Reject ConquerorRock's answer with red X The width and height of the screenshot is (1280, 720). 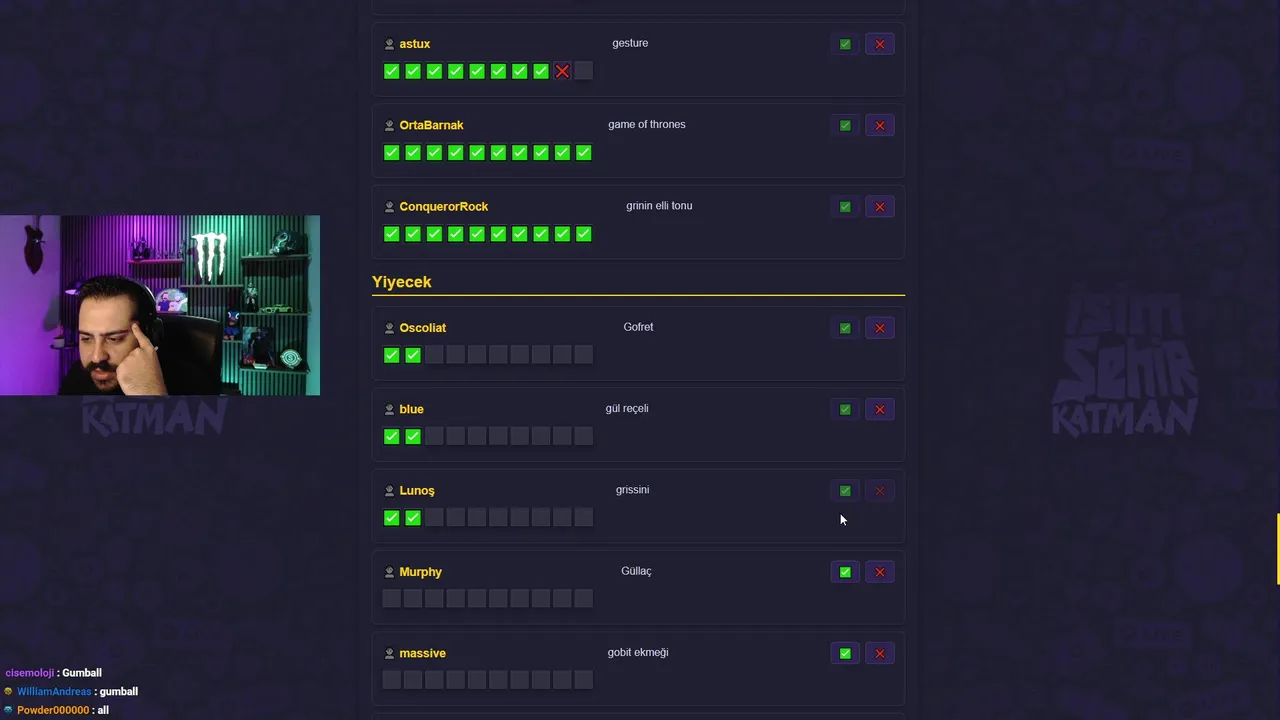tap(880, 207)
